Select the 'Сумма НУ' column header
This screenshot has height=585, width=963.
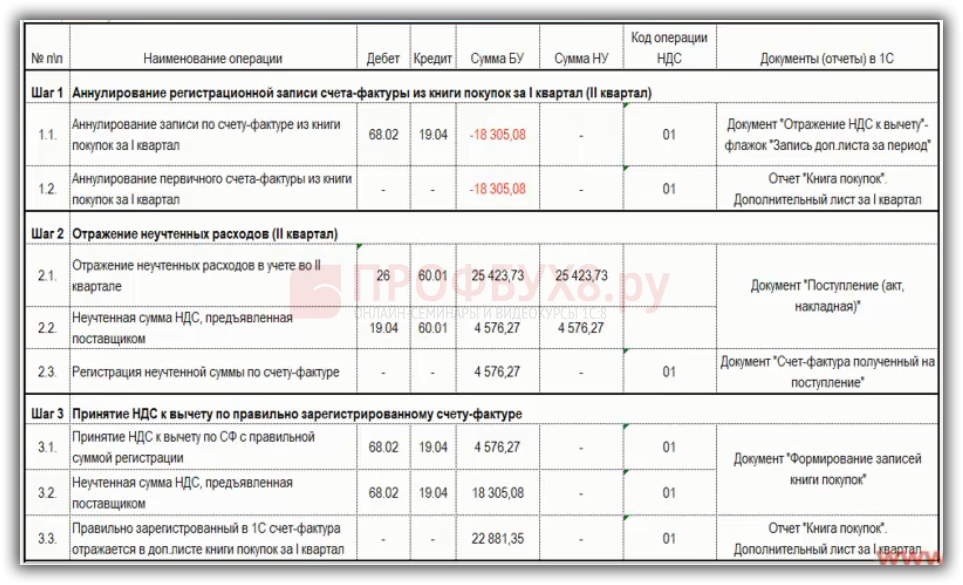(580, 59)
